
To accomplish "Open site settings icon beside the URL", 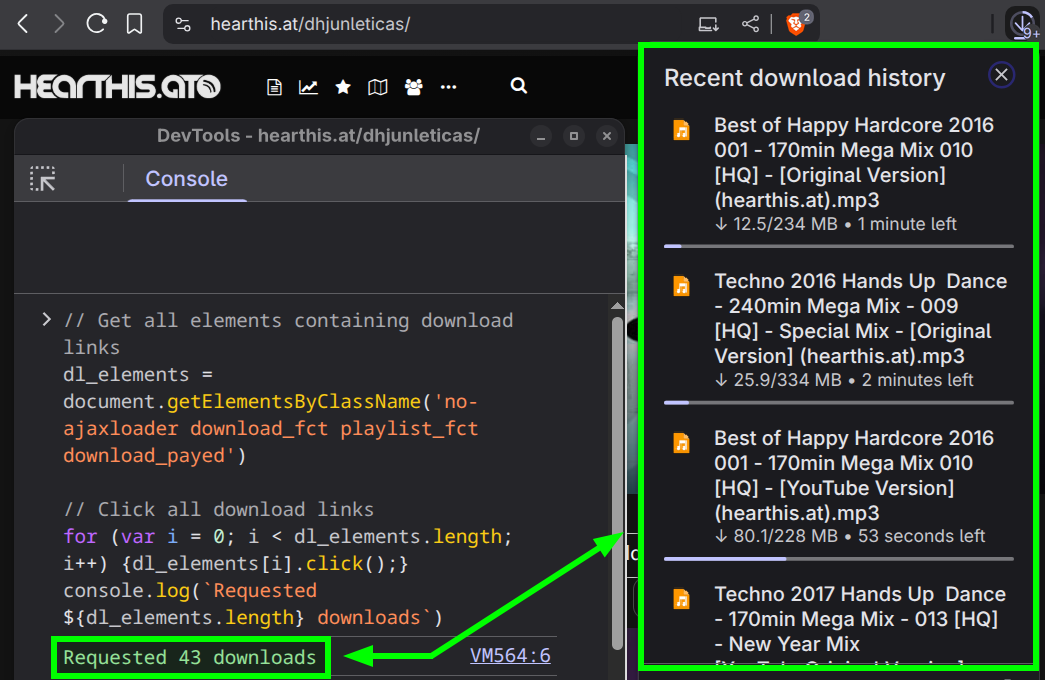I will point(183,25).
